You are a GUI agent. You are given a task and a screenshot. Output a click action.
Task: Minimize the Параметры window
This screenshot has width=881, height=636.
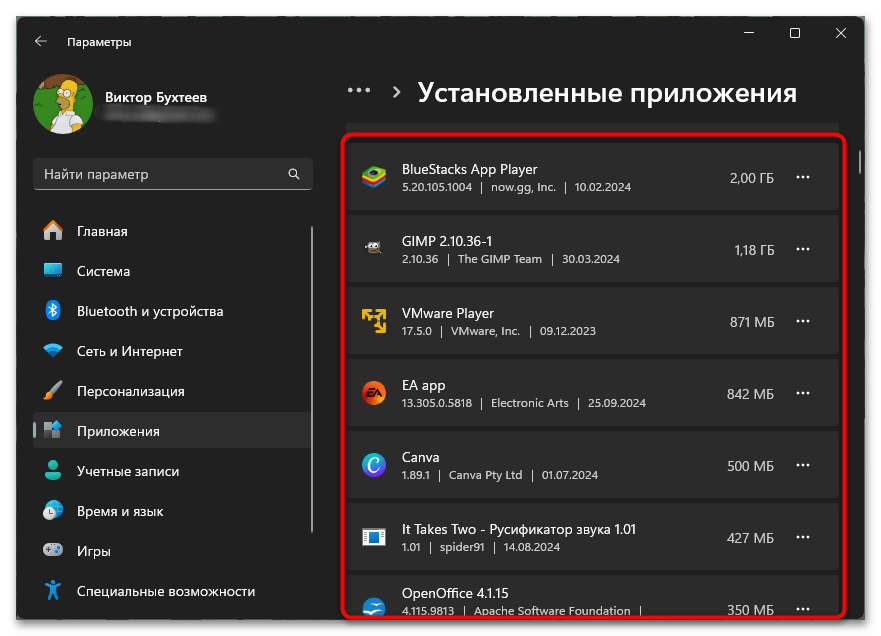click(749, 33)
